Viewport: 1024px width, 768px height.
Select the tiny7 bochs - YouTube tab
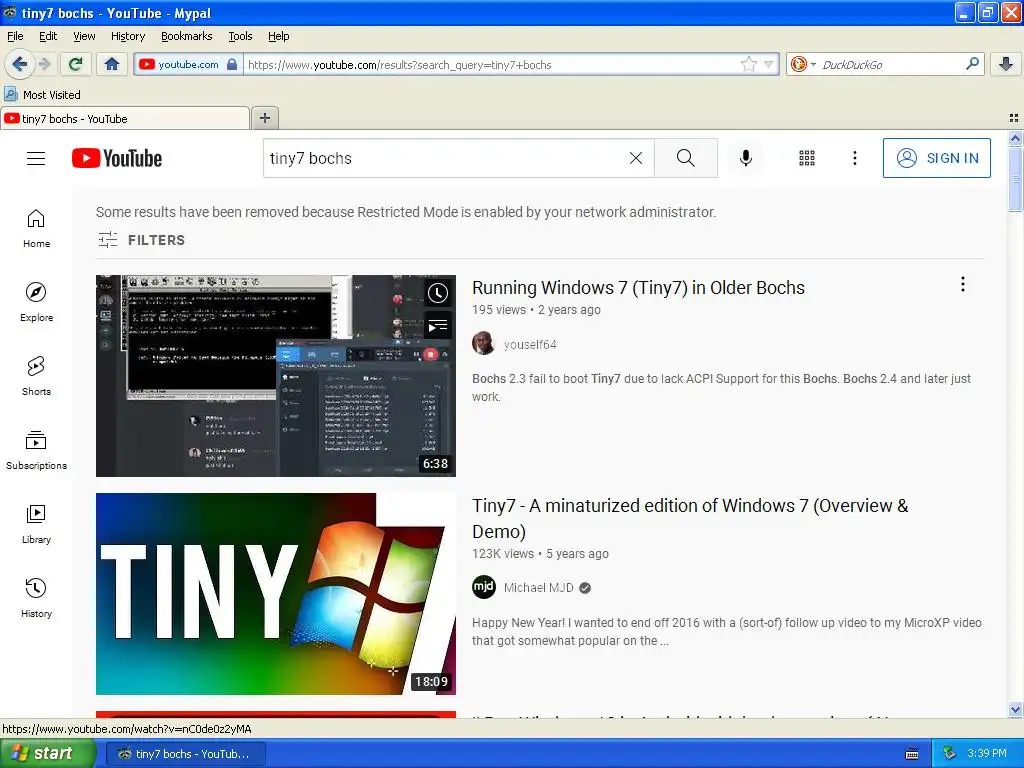pos(125,118)
